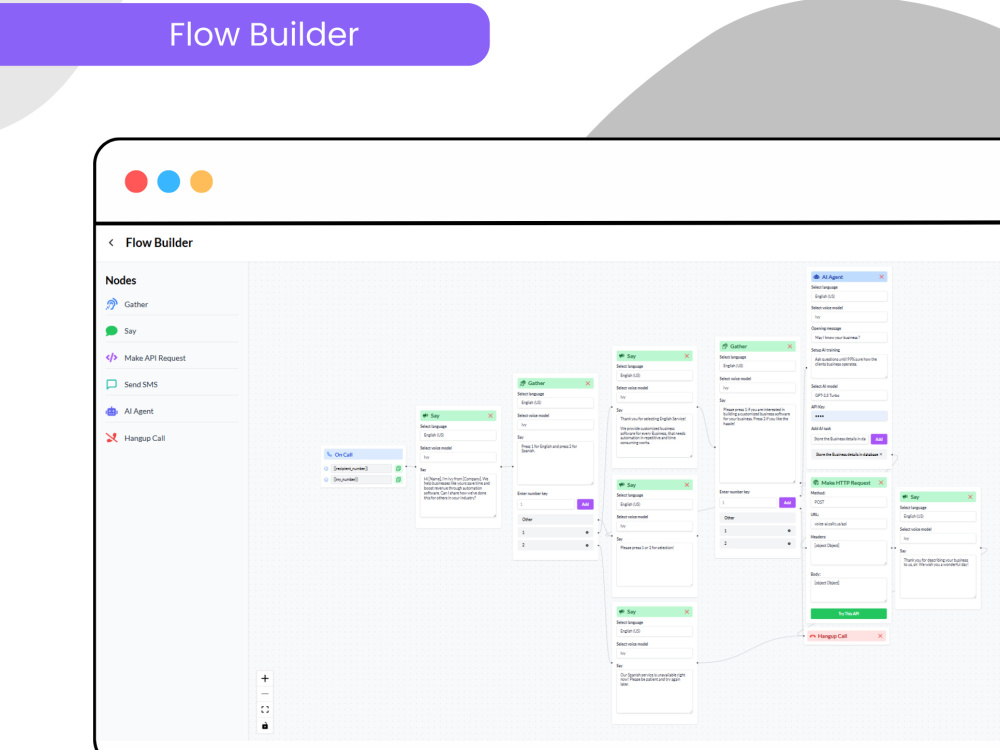Choose AI Agent in Nodes list
Screen dimensions: 1000x750
[x=171, y=411]
